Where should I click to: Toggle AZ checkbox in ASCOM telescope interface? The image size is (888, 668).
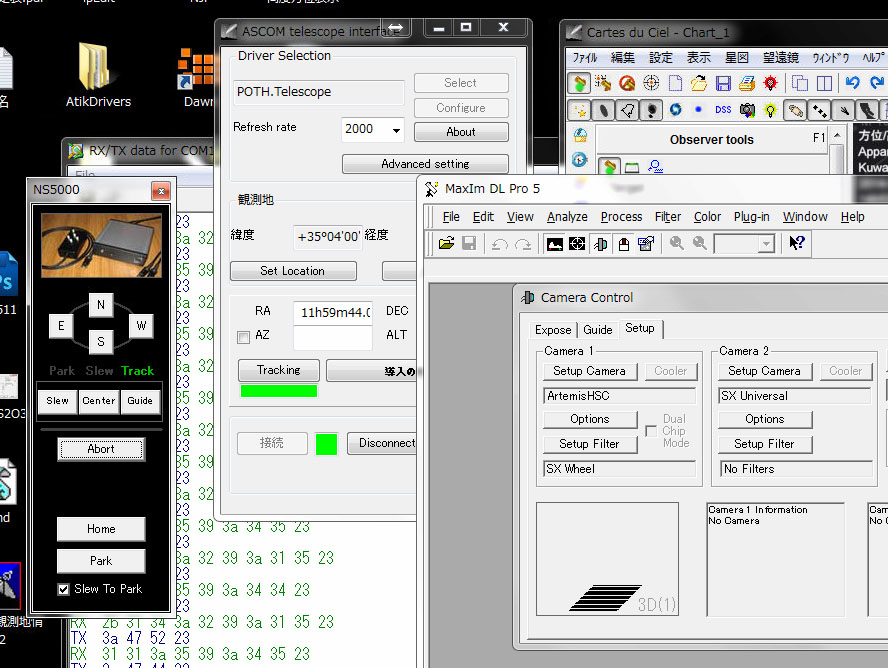click(244, 338)
